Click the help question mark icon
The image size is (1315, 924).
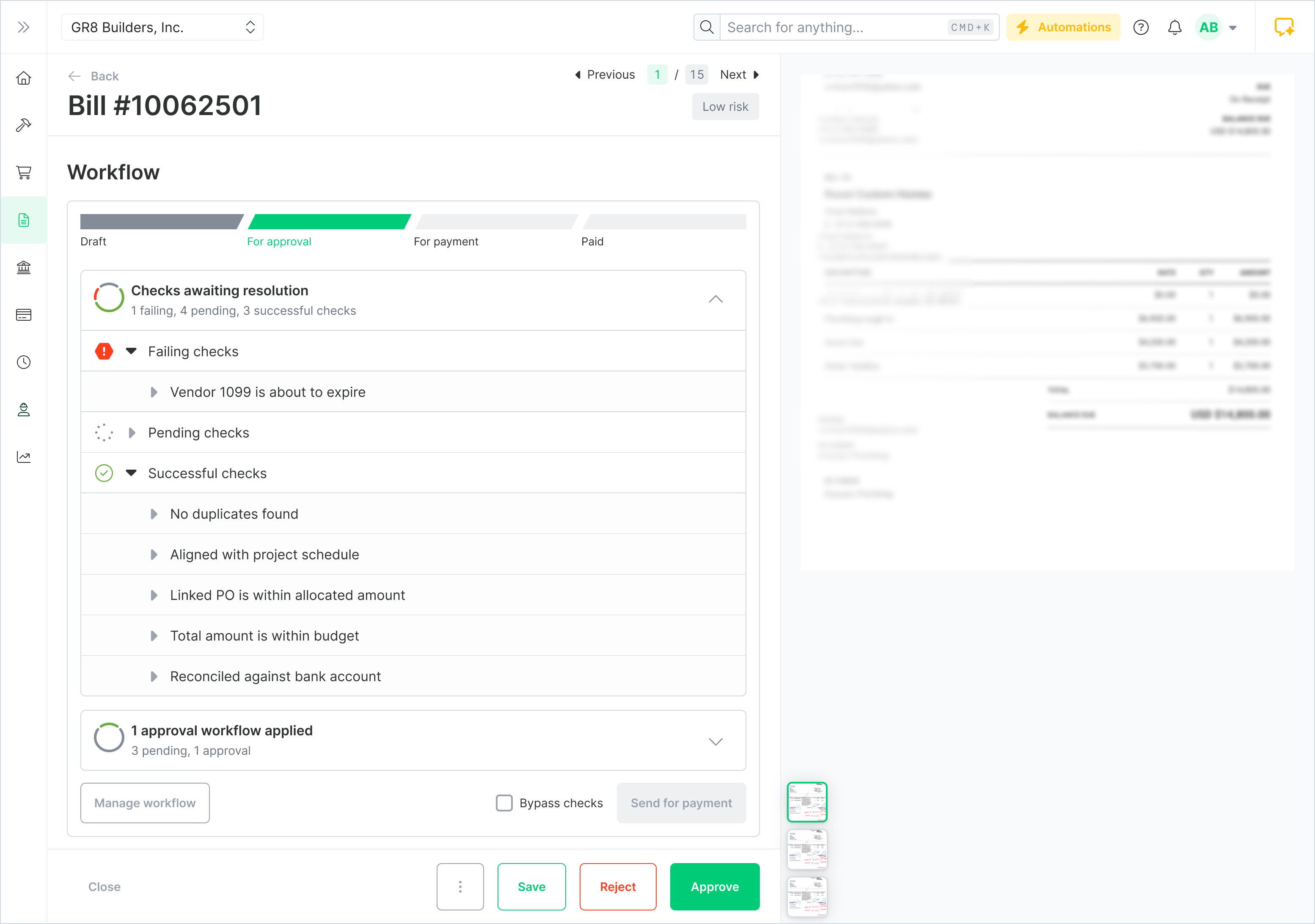(1141, 27)
